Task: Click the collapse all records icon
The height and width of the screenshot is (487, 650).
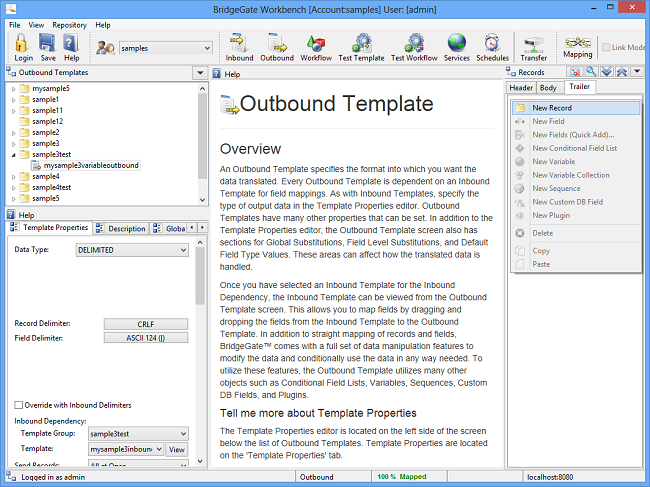Action: tap(621, 72)
